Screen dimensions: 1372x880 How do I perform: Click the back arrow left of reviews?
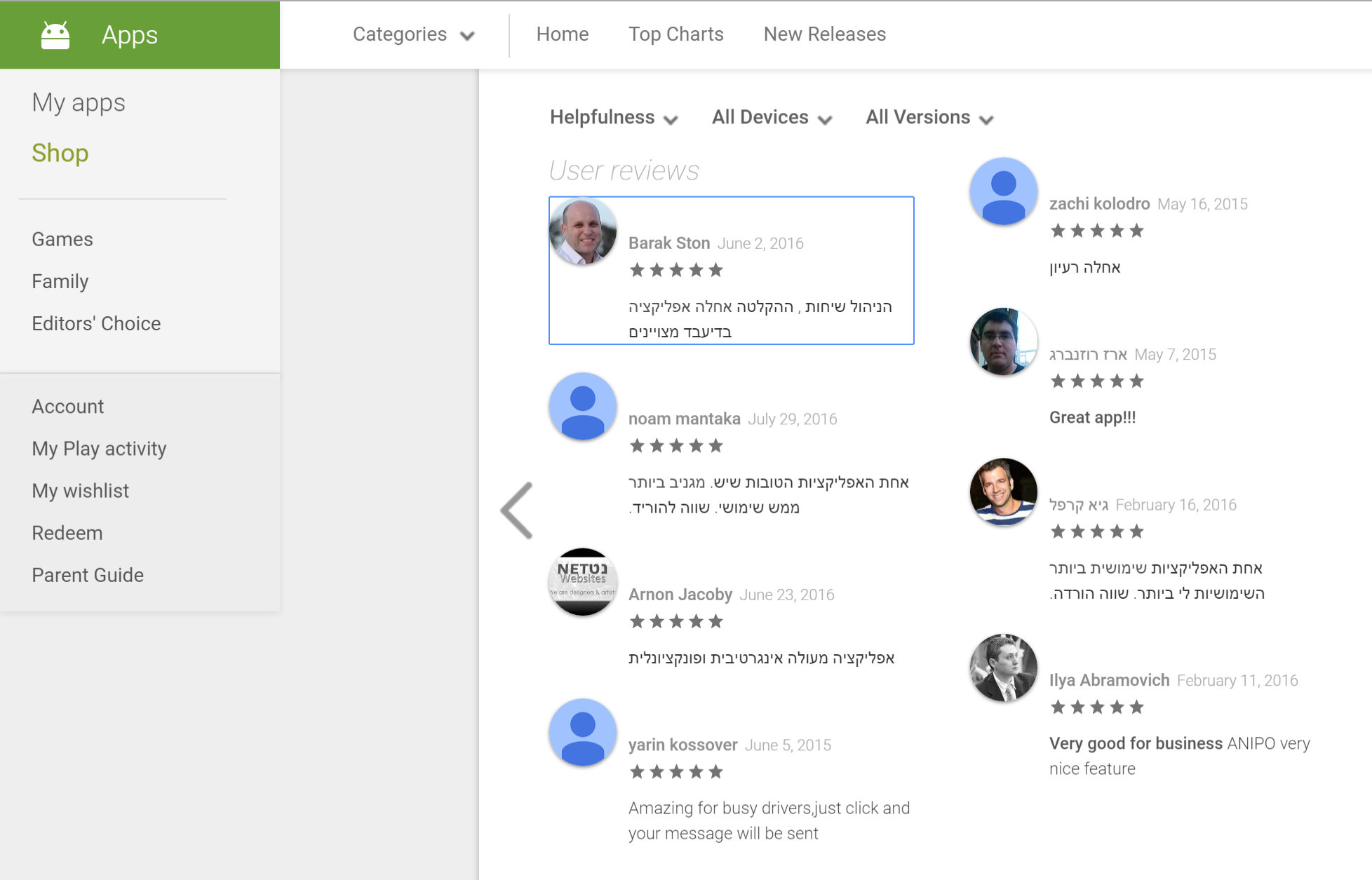pos(517,510)
